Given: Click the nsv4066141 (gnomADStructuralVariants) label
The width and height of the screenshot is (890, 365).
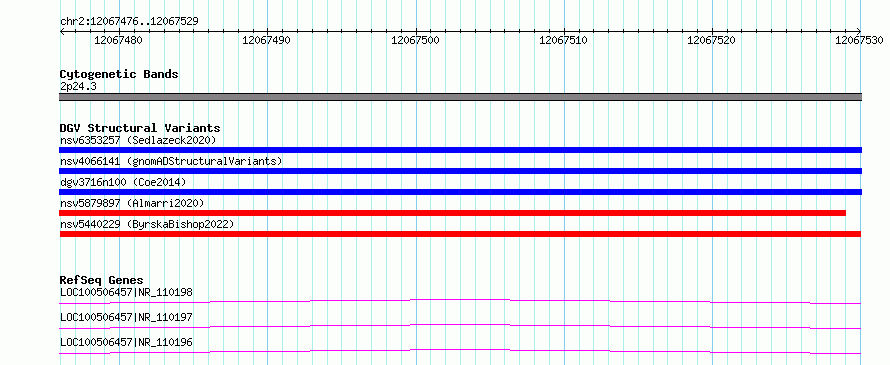Looking at the screenshot, I should pos(171,161).
